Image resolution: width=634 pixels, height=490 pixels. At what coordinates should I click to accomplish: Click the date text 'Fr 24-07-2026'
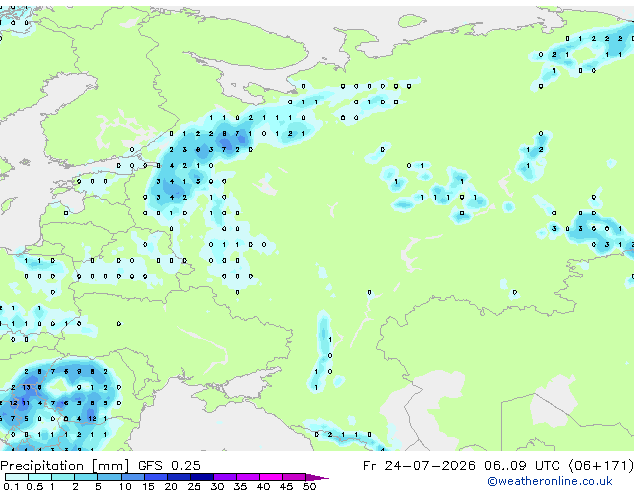tap(419, 466)
